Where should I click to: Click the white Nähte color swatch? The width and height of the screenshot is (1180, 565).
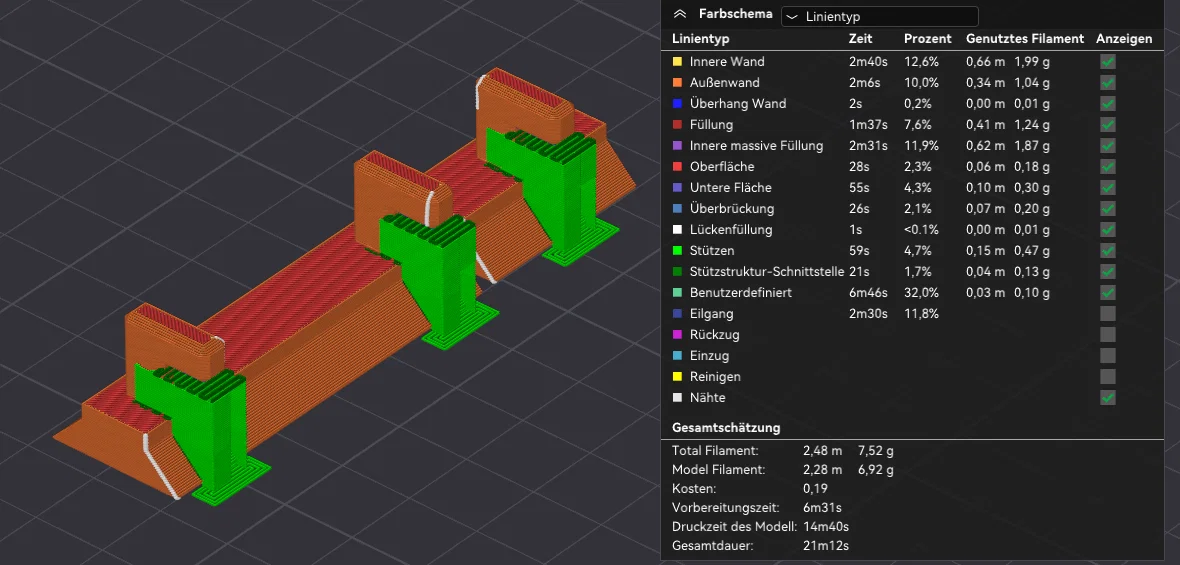click(677, 397)
